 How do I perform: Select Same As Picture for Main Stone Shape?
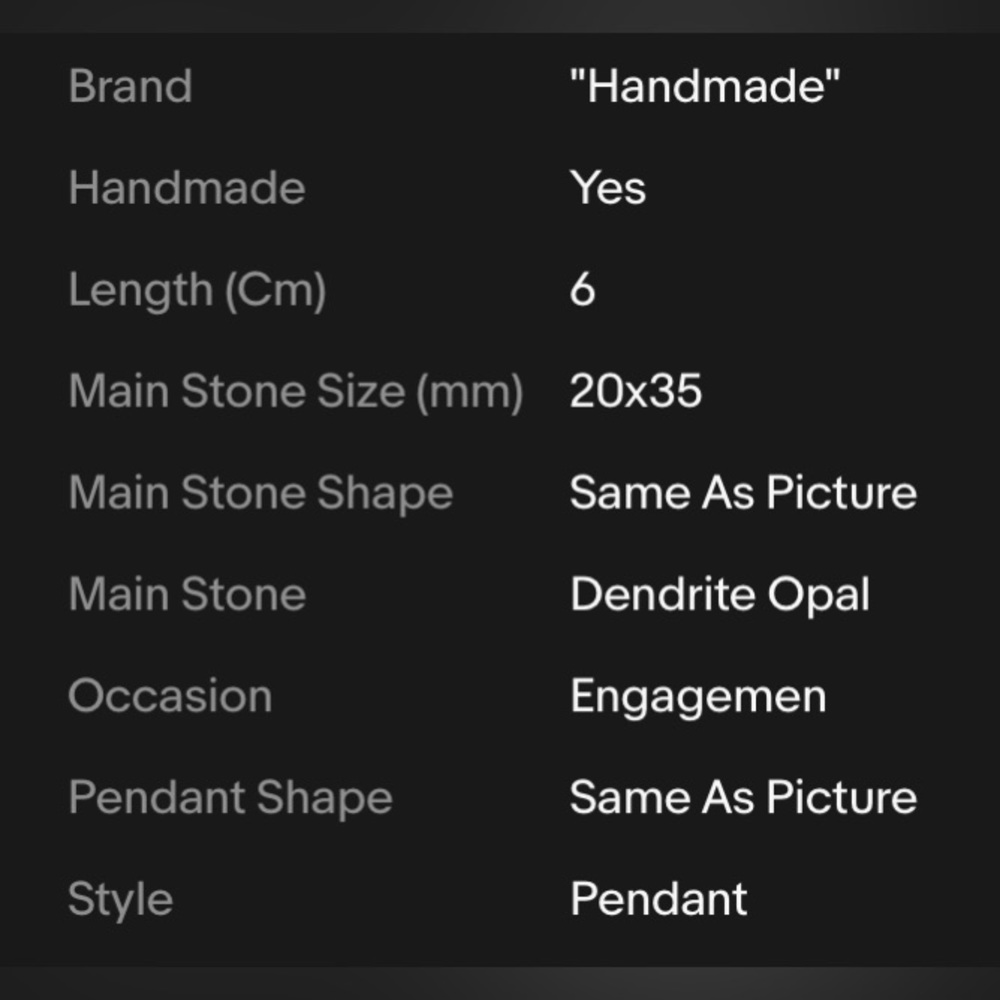click(744, 492)
